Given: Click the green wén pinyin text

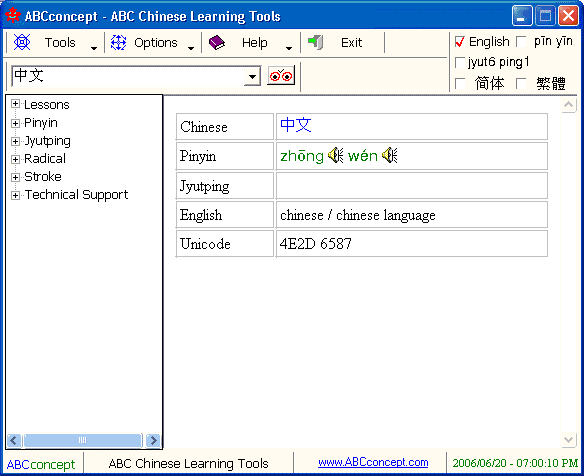Looking at the screenshot, I should click(x=363, y=156).
